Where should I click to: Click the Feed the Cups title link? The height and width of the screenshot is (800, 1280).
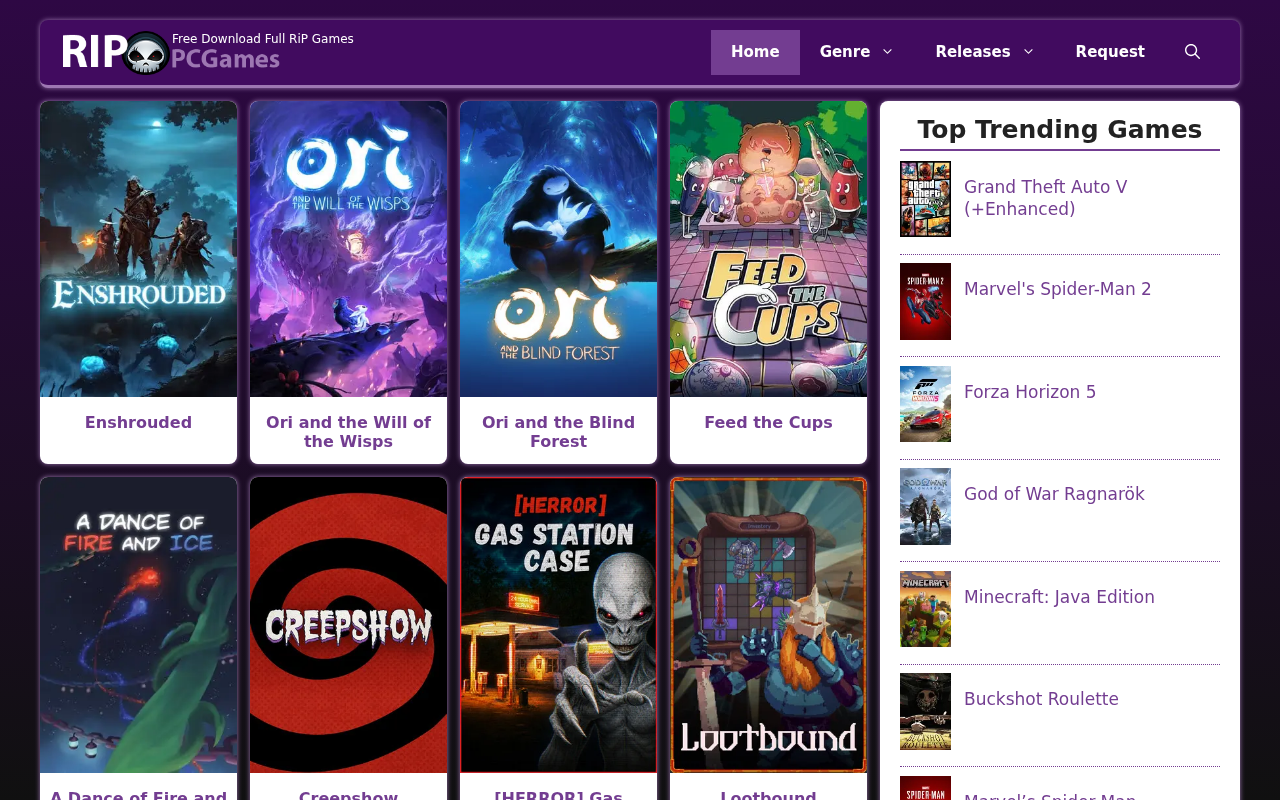click(769, 423)
